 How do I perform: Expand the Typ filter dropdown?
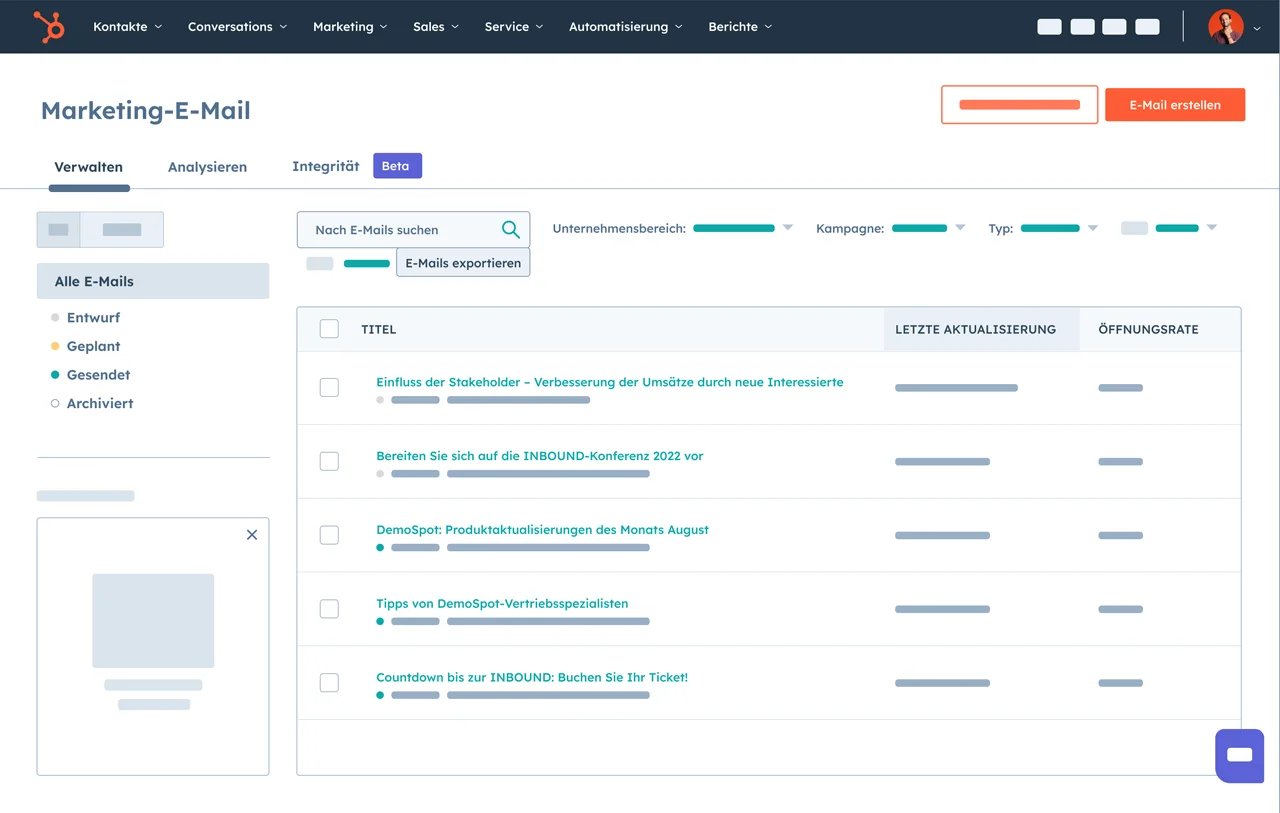click(1092, 228)
